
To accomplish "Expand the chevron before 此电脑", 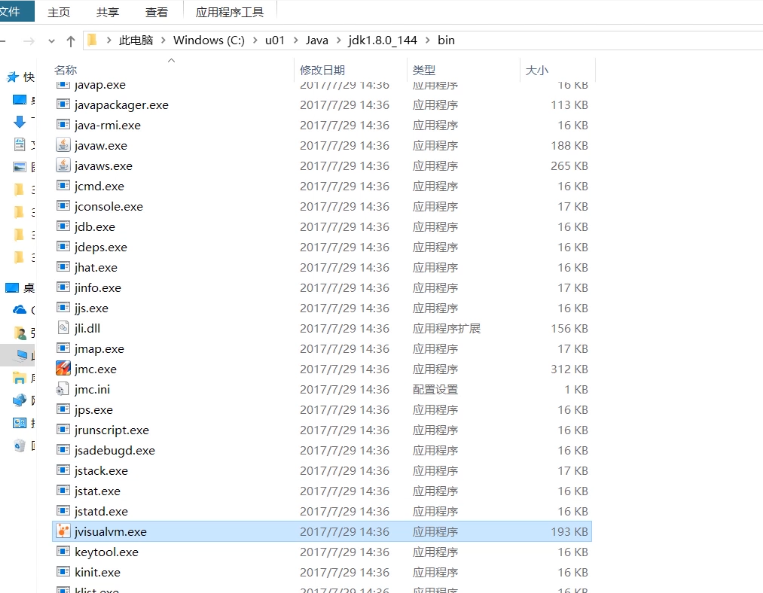I will tap(109, 40).
